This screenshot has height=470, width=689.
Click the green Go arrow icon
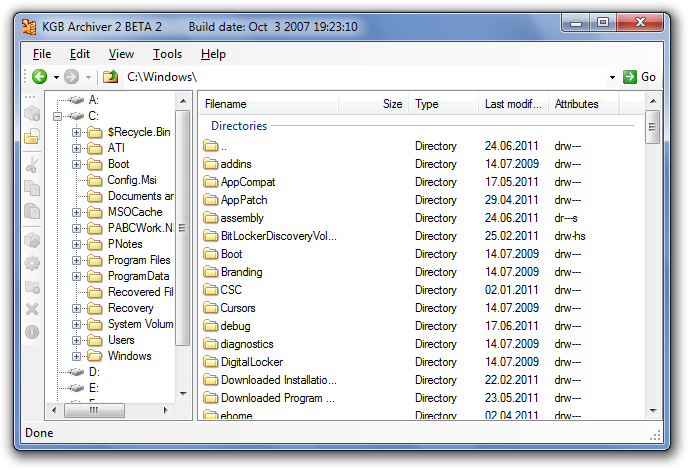pos(630,77)
